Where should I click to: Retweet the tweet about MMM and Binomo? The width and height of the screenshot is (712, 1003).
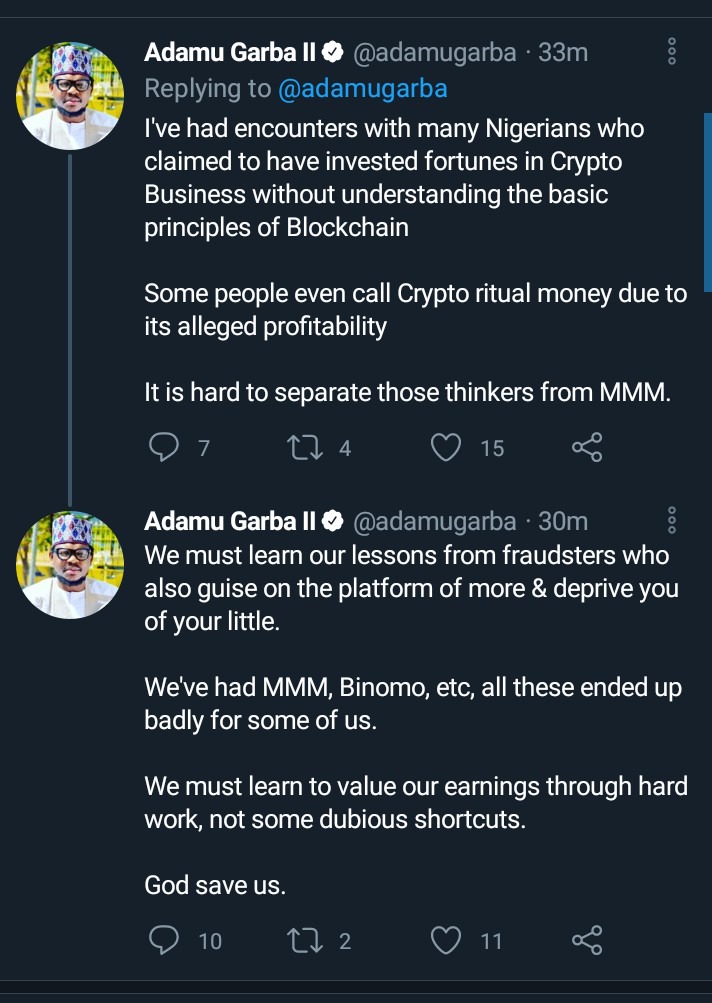300,940
